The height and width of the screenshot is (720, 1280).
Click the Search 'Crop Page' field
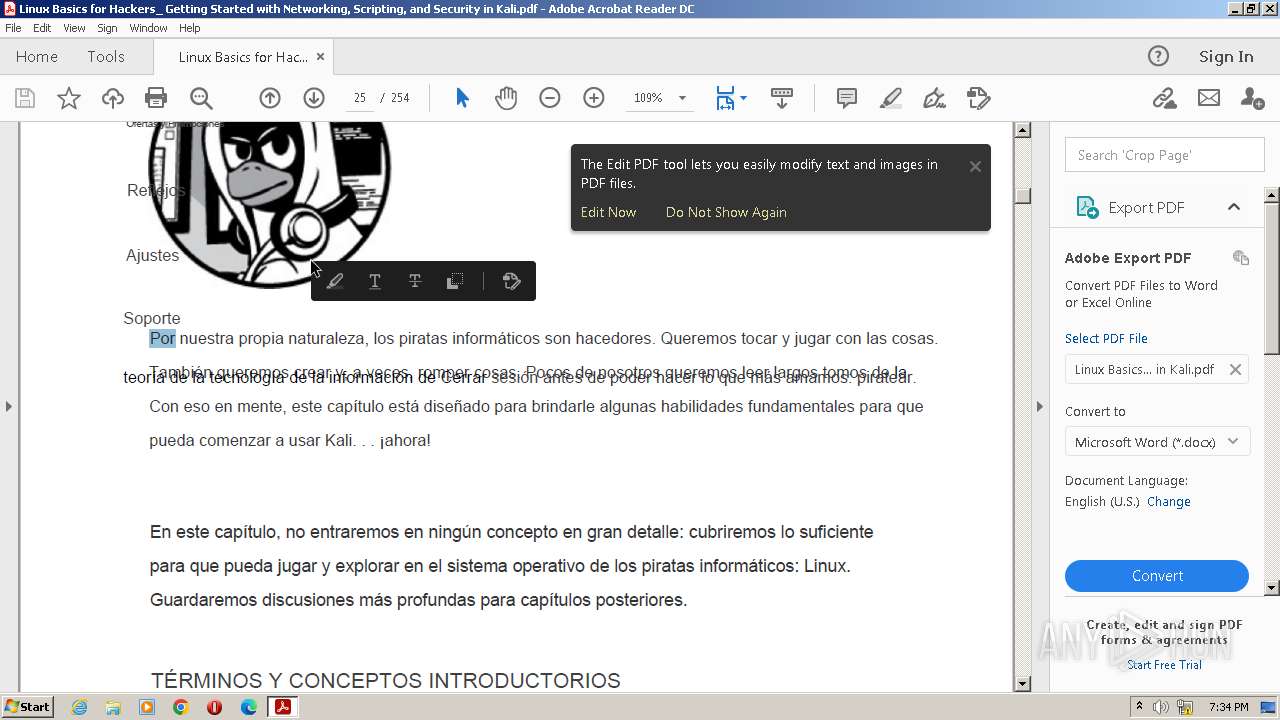tap(1165, 155)
